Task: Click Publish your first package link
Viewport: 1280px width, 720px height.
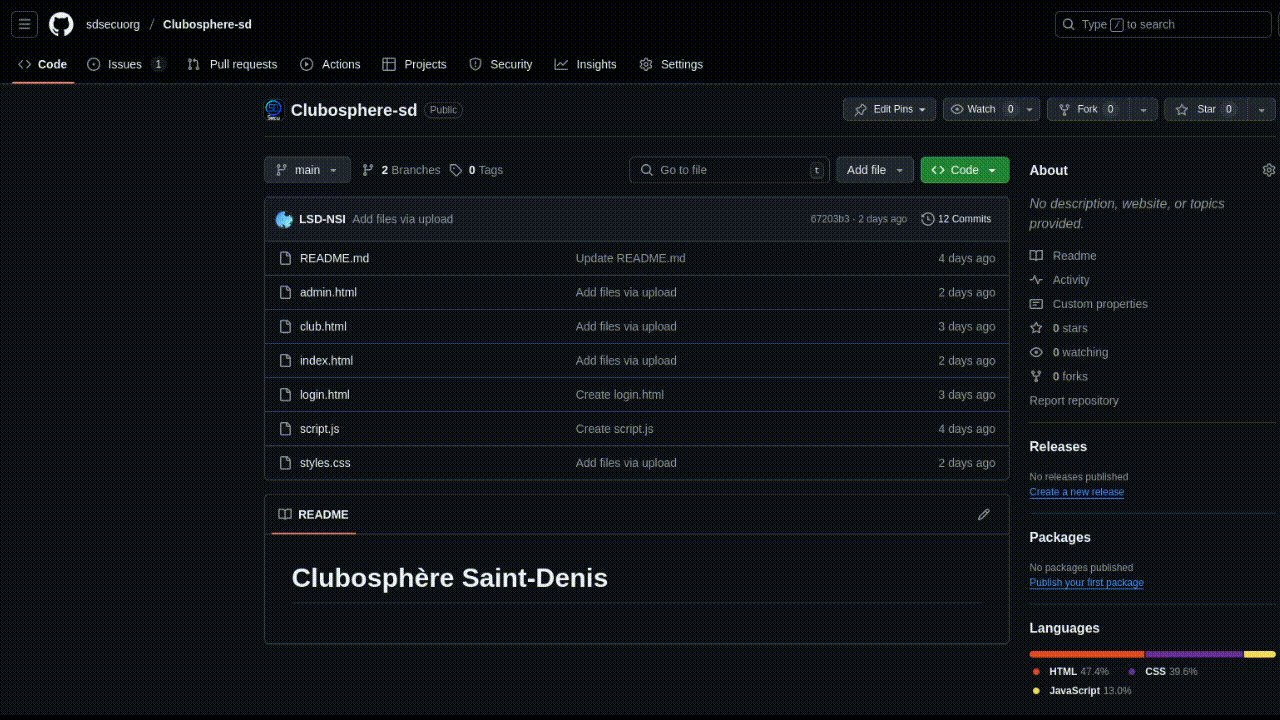Action: (1087, 582)
